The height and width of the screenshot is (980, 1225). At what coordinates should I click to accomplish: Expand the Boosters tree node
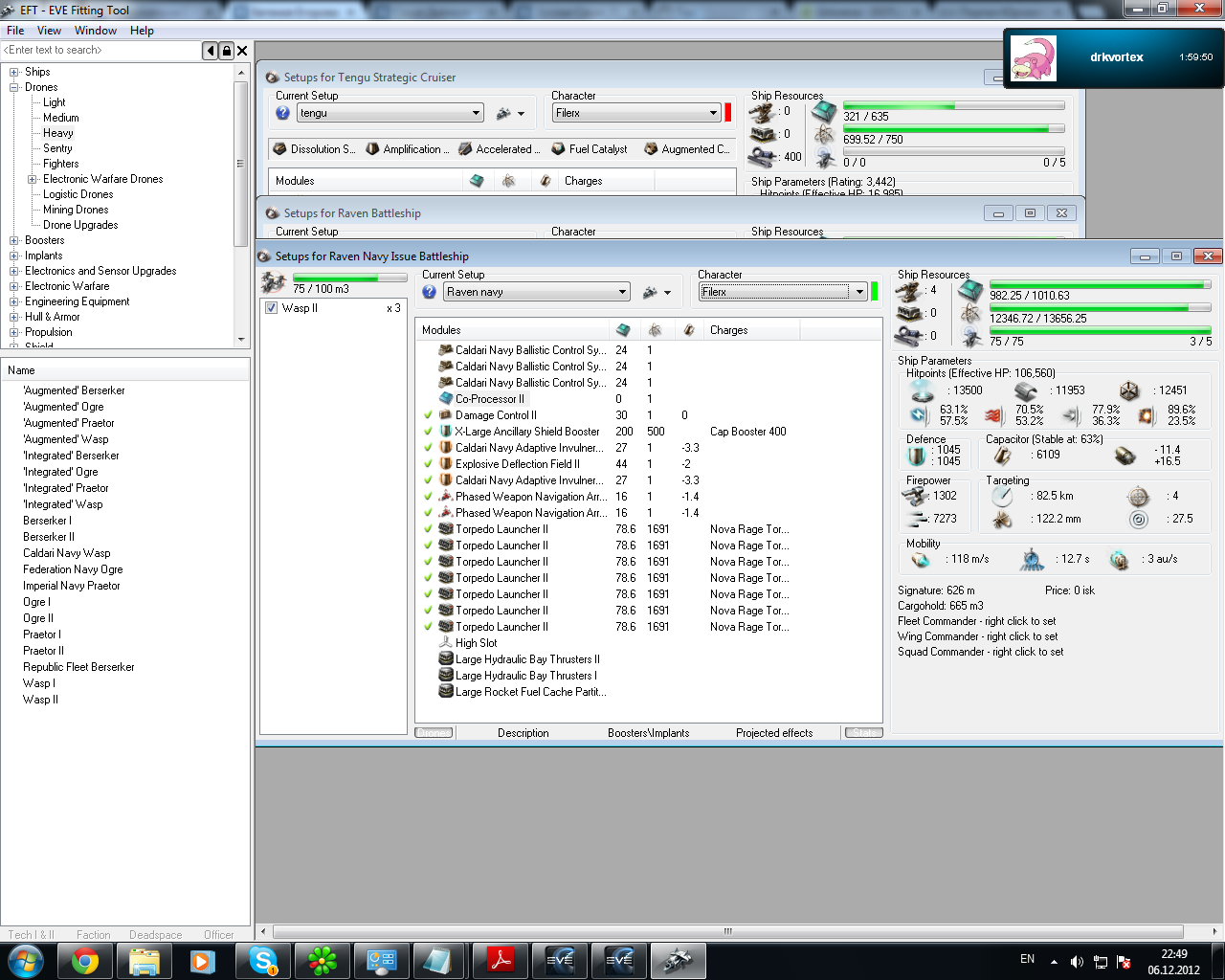coord(14,240)
